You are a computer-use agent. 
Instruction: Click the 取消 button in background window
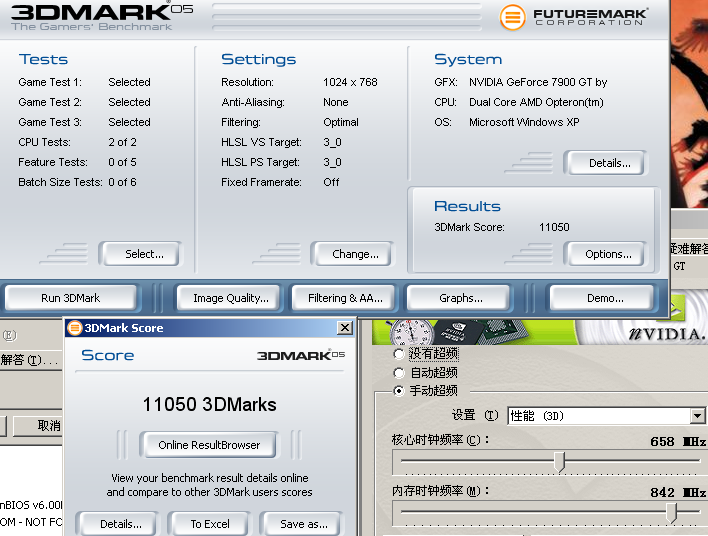coord(38,426)
